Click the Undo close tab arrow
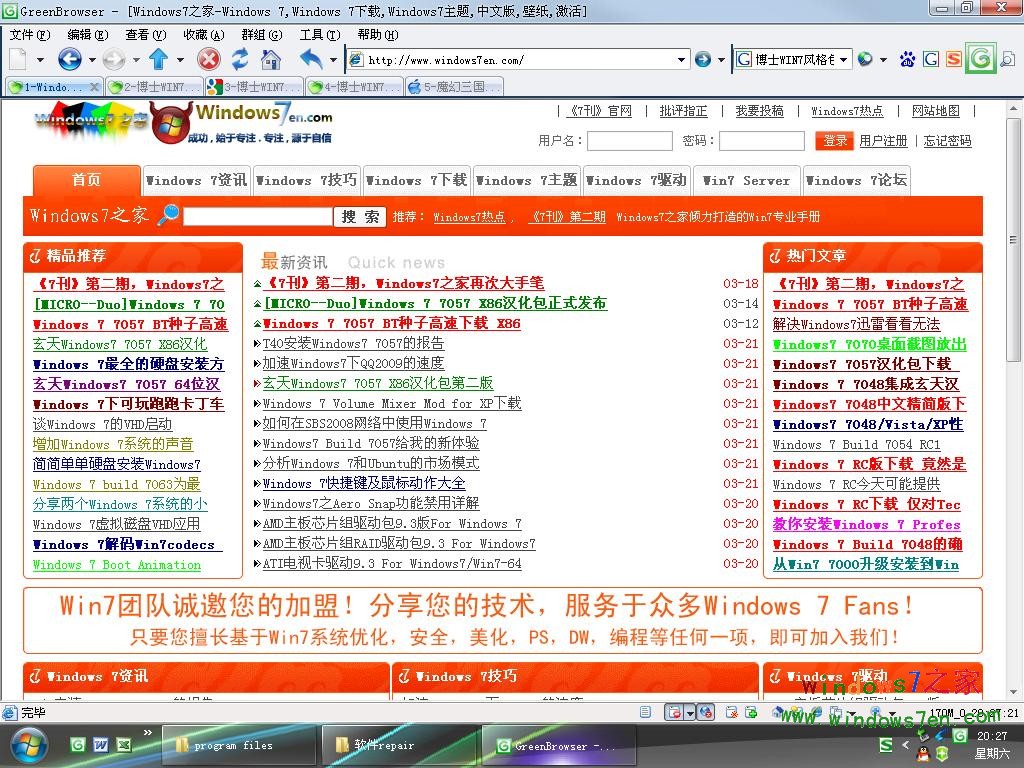The height and width of the screenshot is (768, 1024). click(311, 60)
